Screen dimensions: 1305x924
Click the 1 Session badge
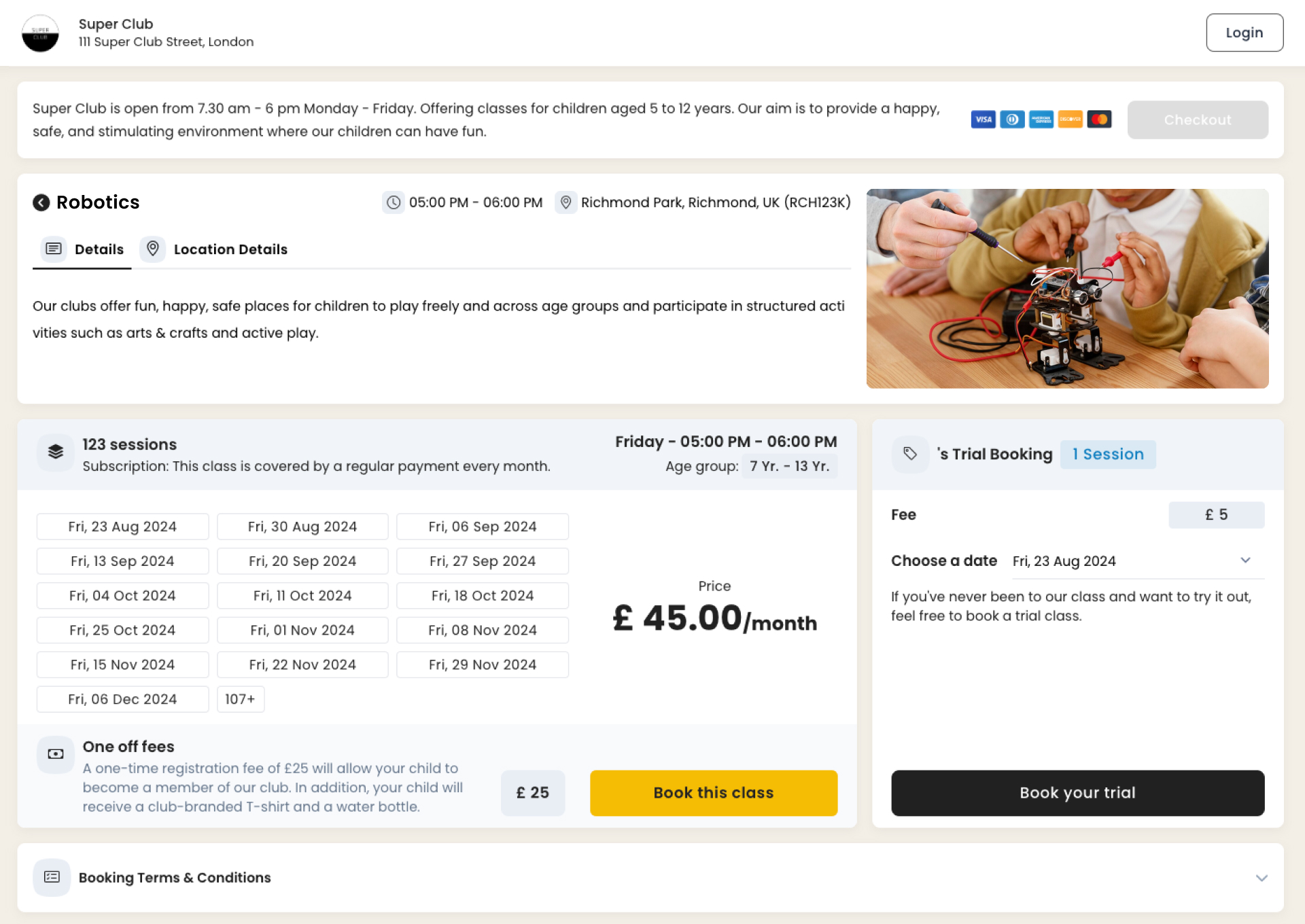tap(1108, 454)
